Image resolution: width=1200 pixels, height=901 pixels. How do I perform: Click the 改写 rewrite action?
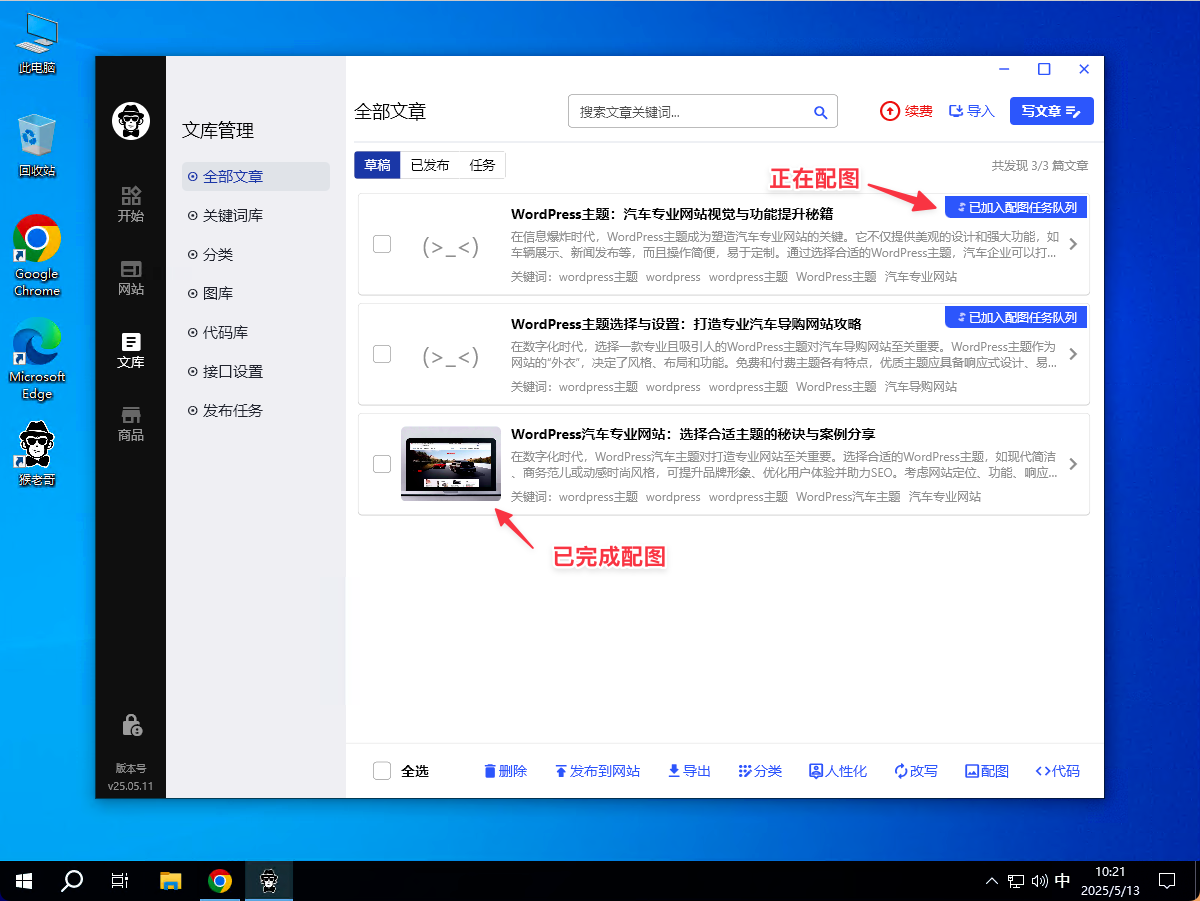[916, 771]
